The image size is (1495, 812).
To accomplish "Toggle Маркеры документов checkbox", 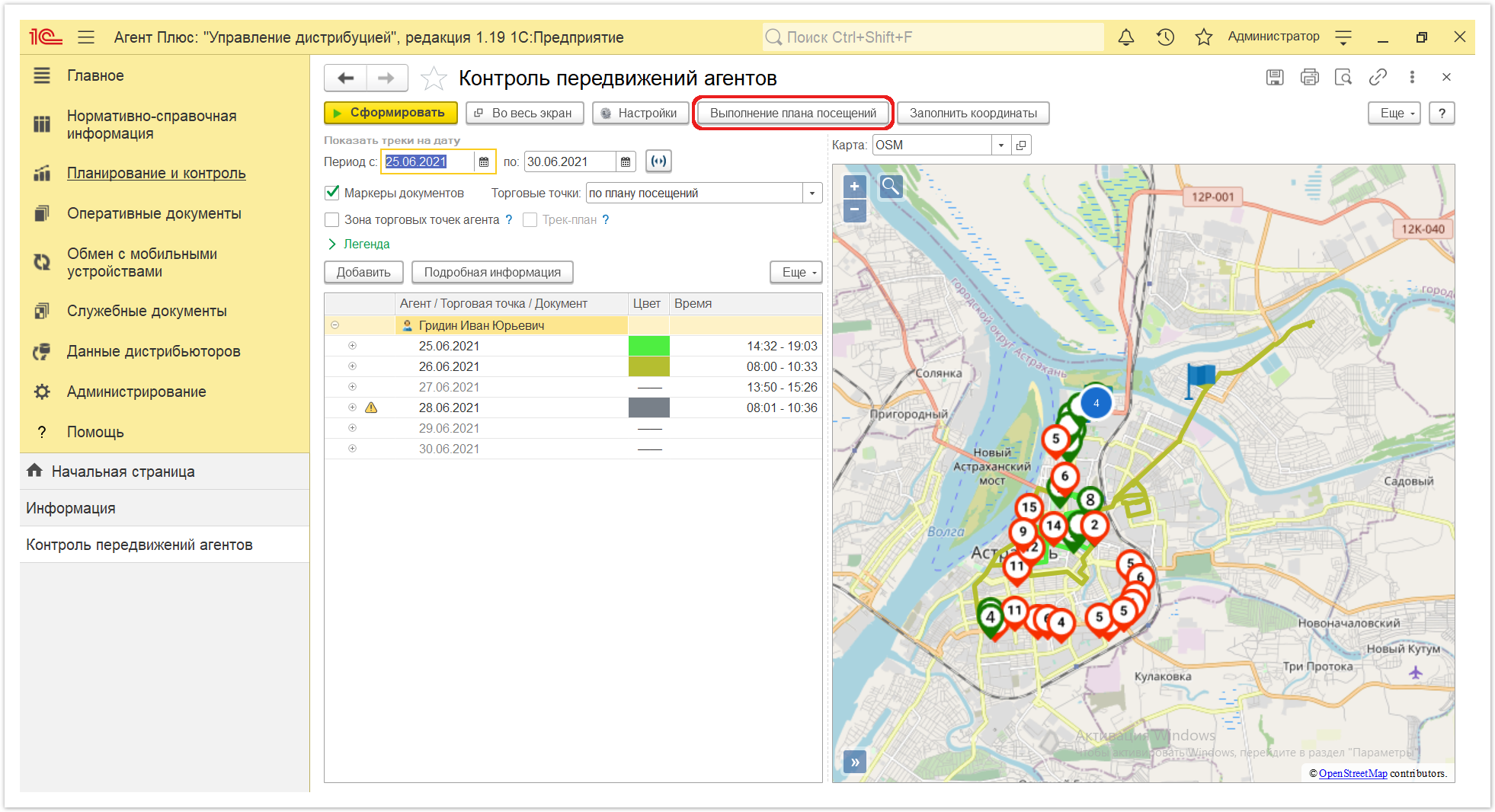I will pyautogui.click(x=332, y=193).
